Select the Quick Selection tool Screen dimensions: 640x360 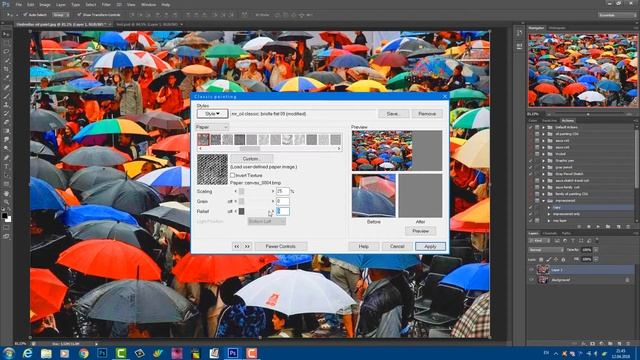click(x=6, y=60)
